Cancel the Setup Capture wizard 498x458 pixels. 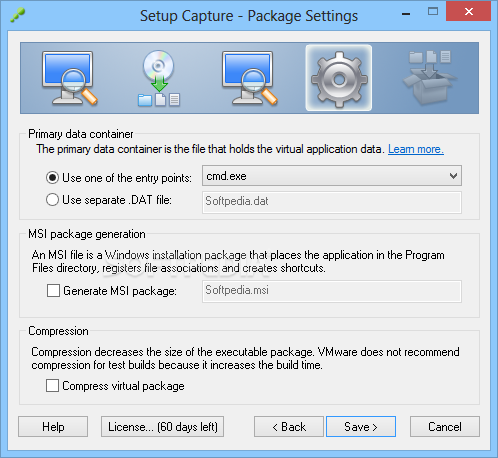pyautogui.click(x=445, y=426)
